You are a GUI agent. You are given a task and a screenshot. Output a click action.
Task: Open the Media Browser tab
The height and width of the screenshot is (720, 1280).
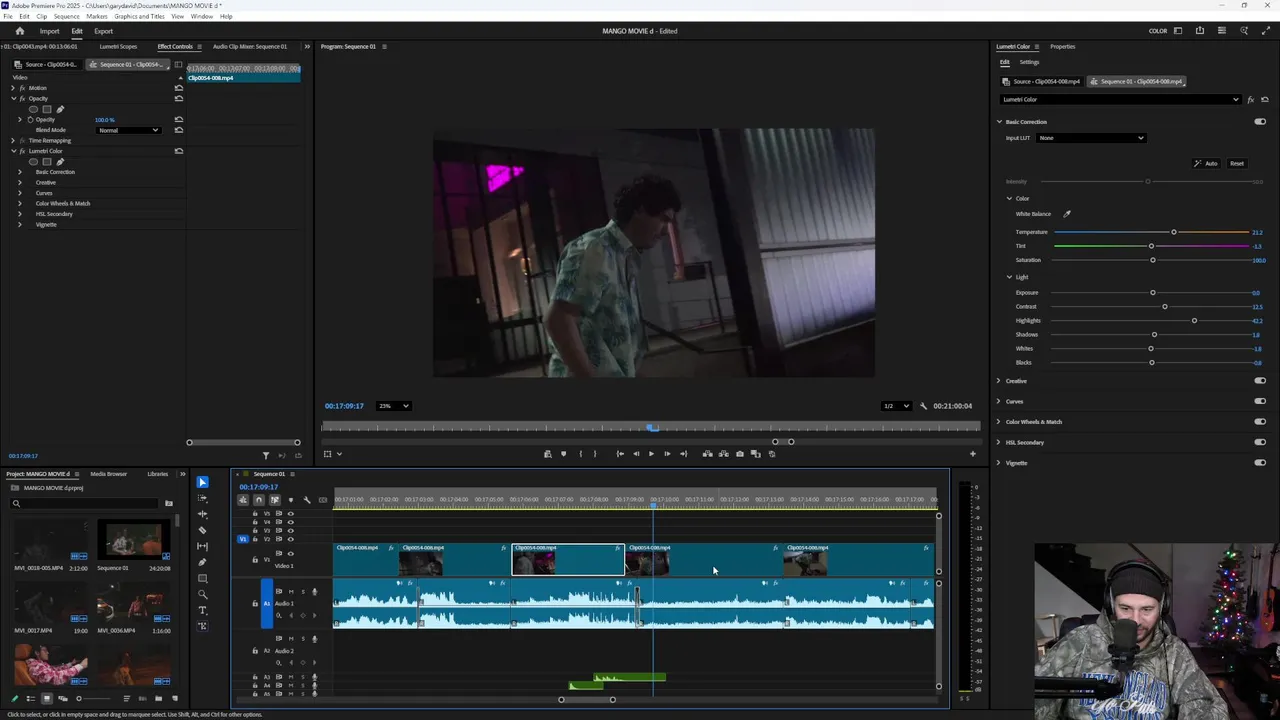coord(109,474)
